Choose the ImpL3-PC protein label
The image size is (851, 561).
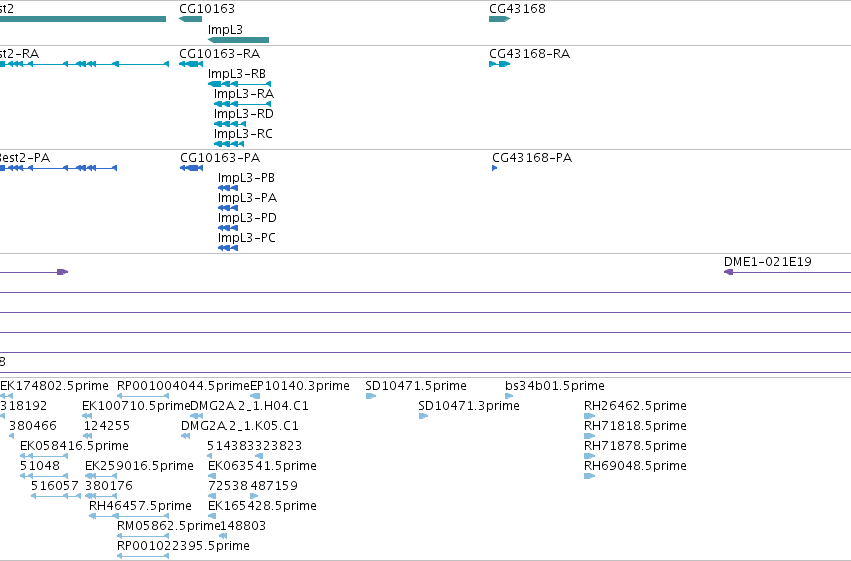point(246,238)
